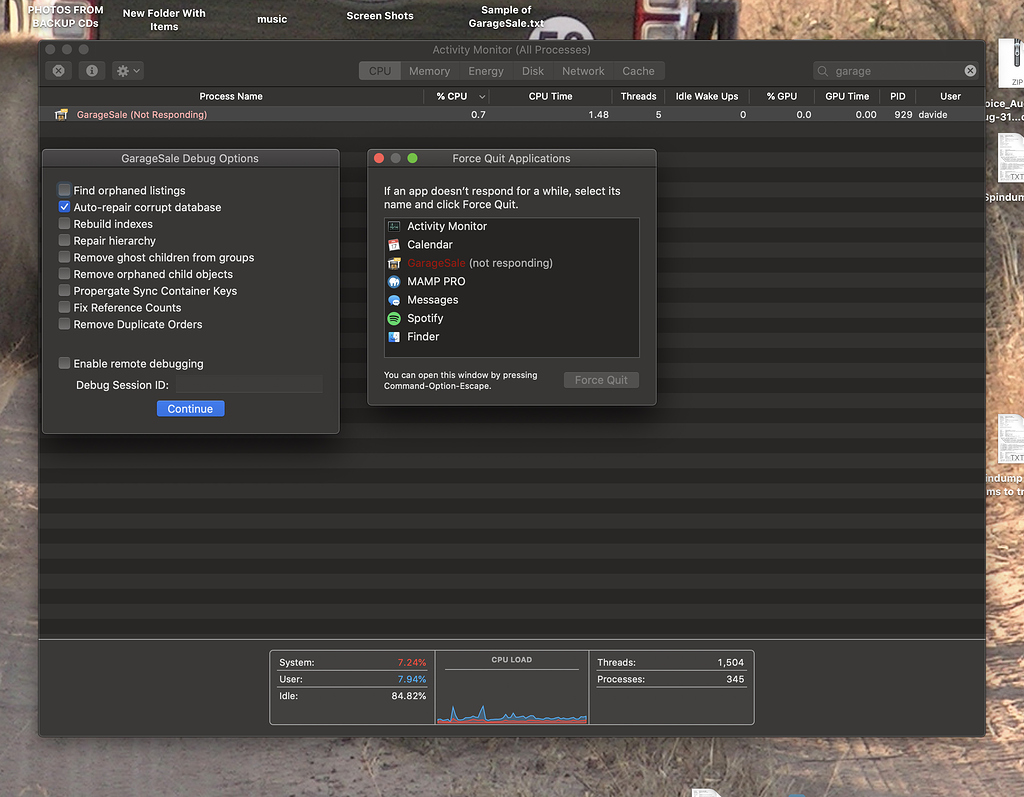The image size is (1024, 797).
Task: Select 'PHOTOS FROM BACKUP CDs' desktop label
Action: click(x=65, y=16)
